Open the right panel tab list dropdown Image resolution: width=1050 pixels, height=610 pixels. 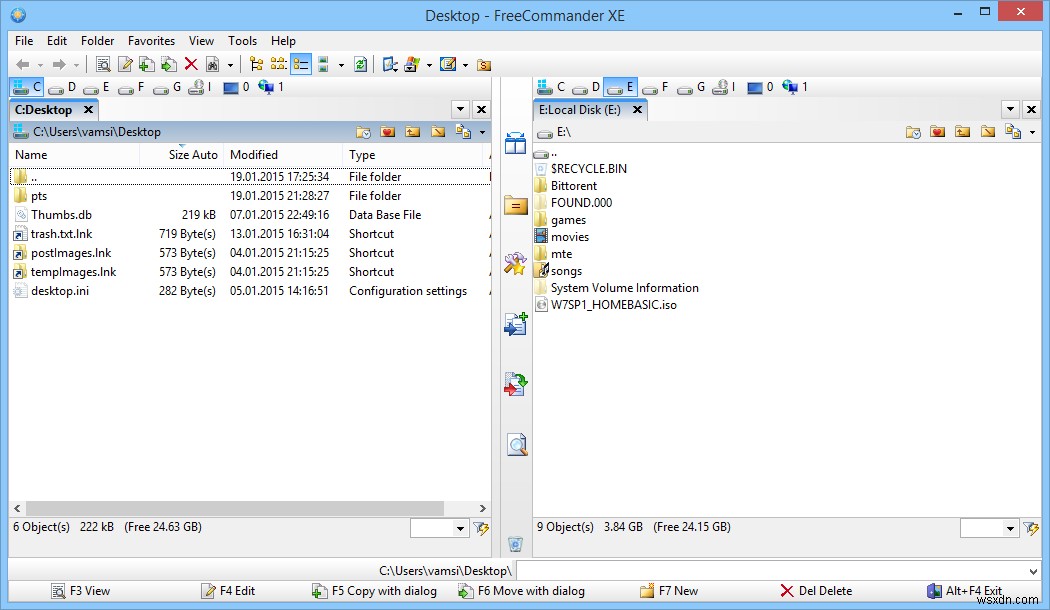[1010, 109]
